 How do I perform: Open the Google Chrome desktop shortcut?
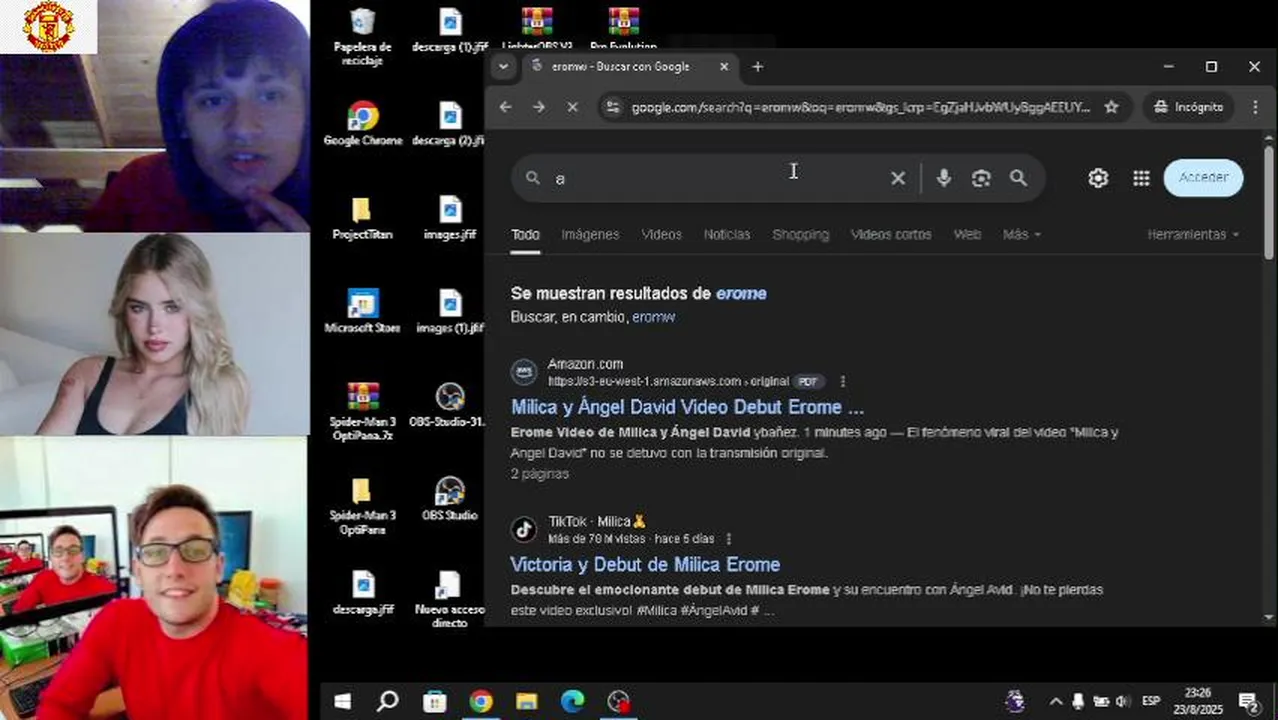pyautogui.click(x=362, y=124)
